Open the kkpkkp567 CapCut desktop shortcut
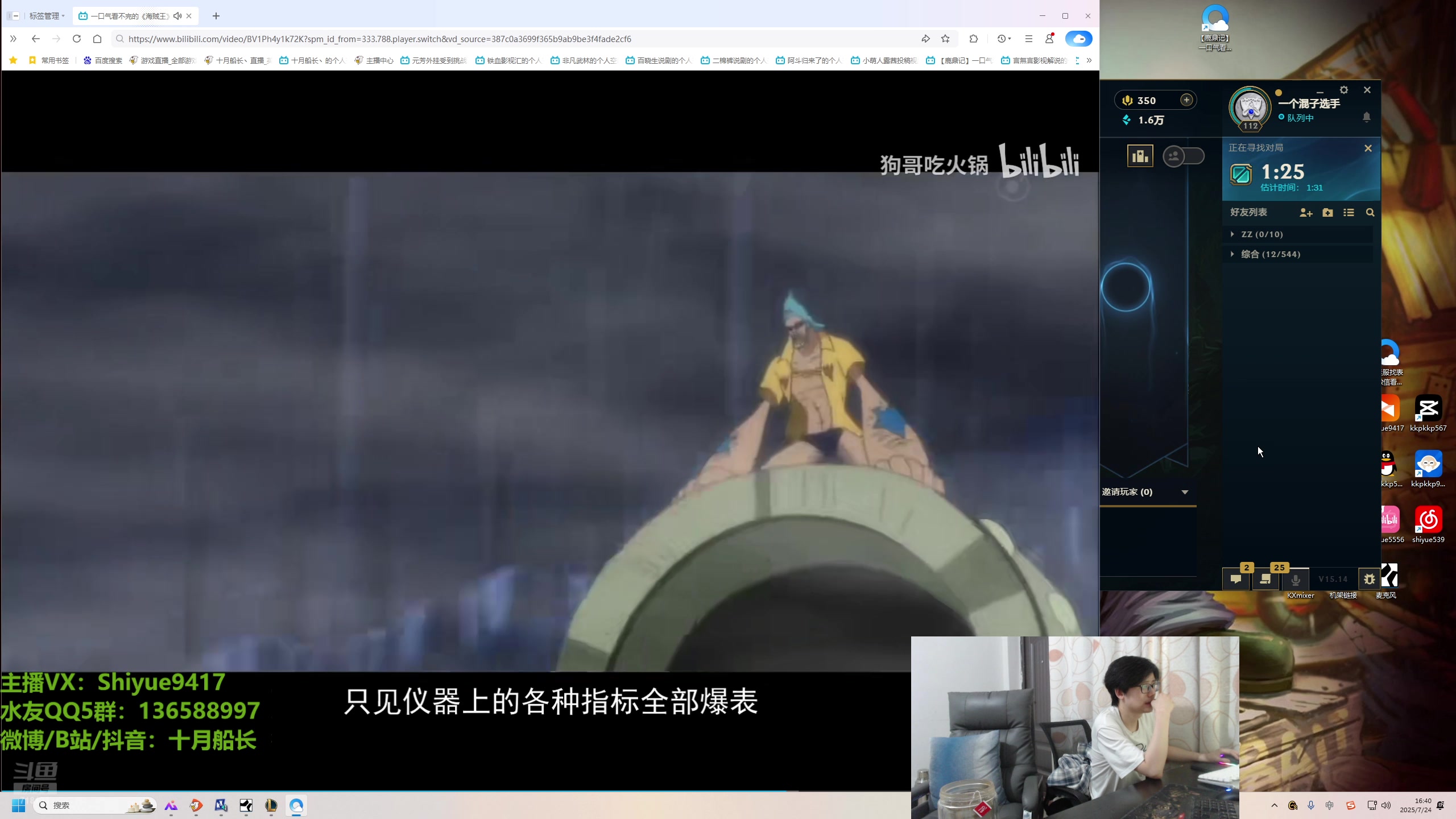The image size is (1456, 819). pyautogui.click(x=1428, y=413)
